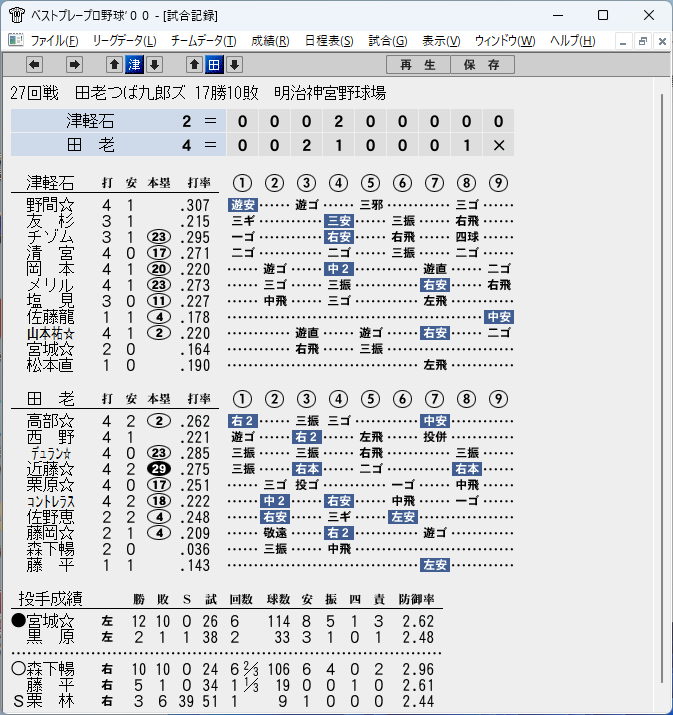Click the 再生 replay button
673x715 pixels.
click(x=418, y=65)
